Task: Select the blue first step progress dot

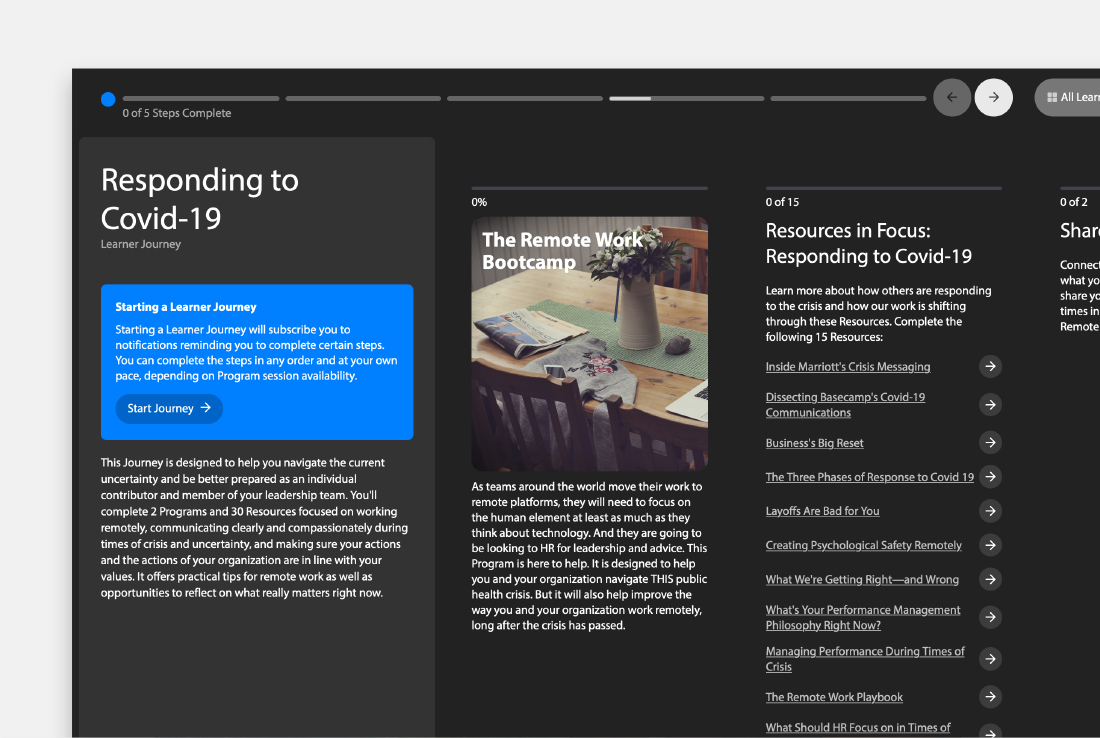Action: point(108,99)
